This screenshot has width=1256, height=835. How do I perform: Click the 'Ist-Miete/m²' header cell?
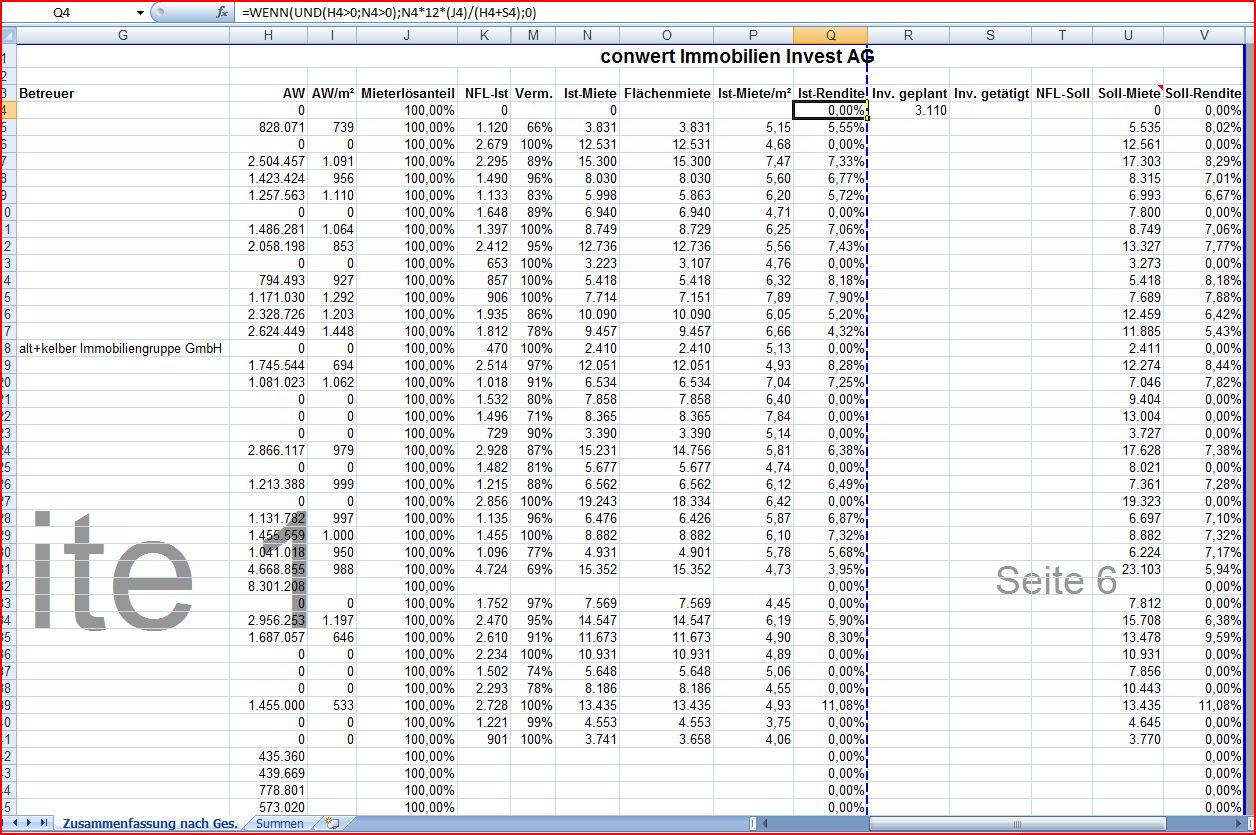753,93
